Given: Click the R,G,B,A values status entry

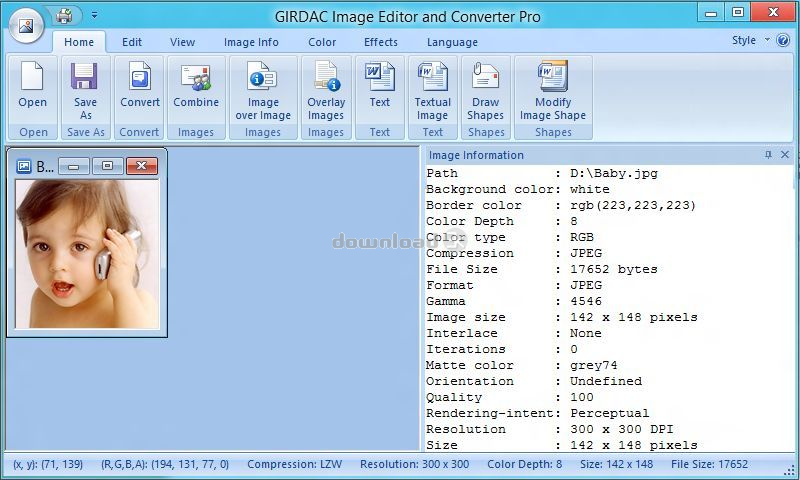Looking at the screenshot, I should point(165,464).
